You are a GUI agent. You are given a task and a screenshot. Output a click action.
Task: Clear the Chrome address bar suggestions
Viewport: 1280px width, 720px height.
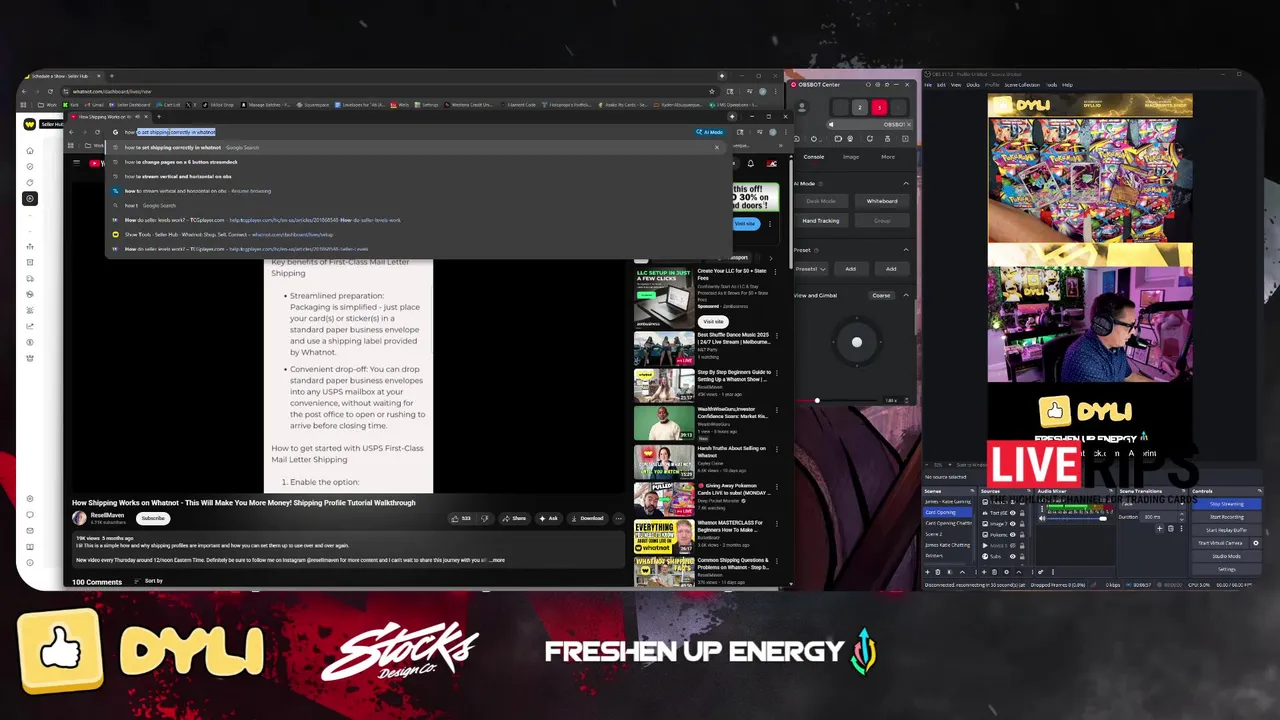click(716, 147)
